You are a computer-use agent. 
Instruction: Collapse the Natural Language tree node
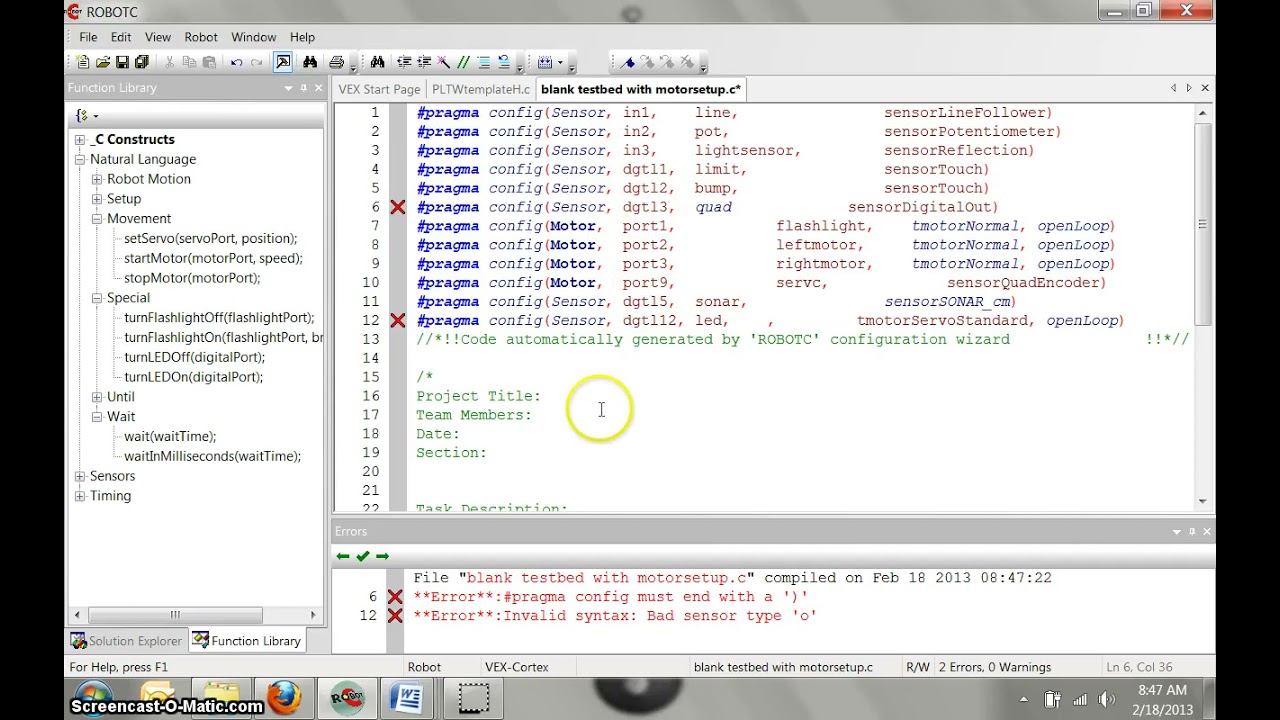(x=80, y=160)
